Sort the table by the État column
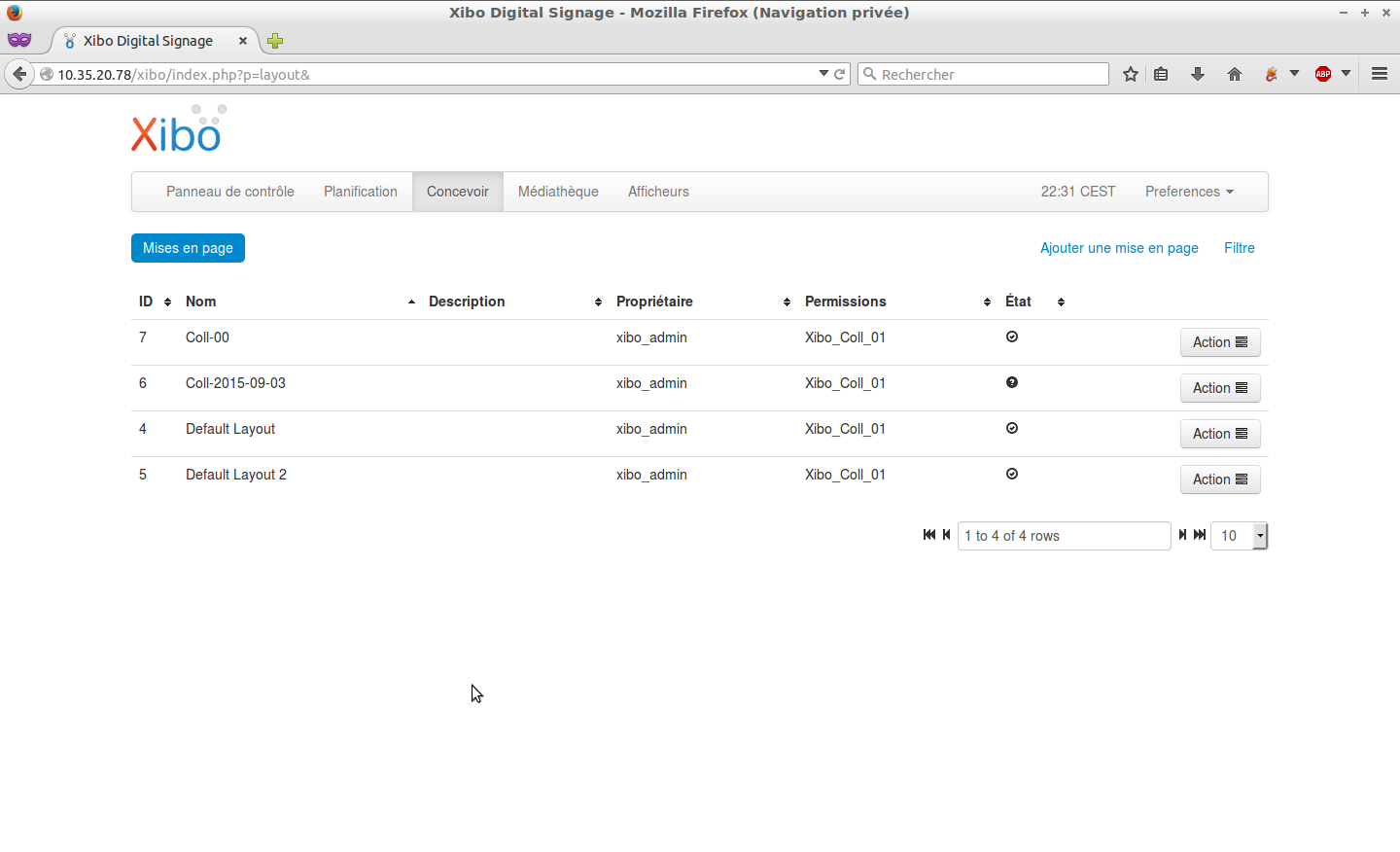Viewport: 1400px width, 852px height. (x=1018, y=302)
